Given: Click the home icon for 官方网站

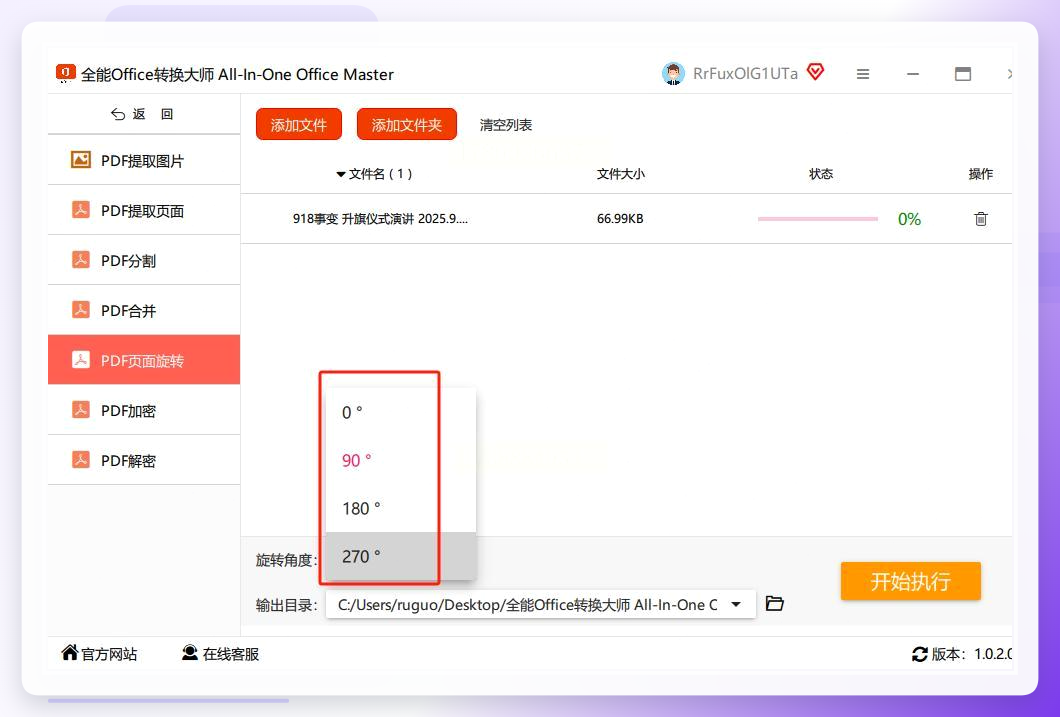Looking at the screenshot, I should pos(70,653).
